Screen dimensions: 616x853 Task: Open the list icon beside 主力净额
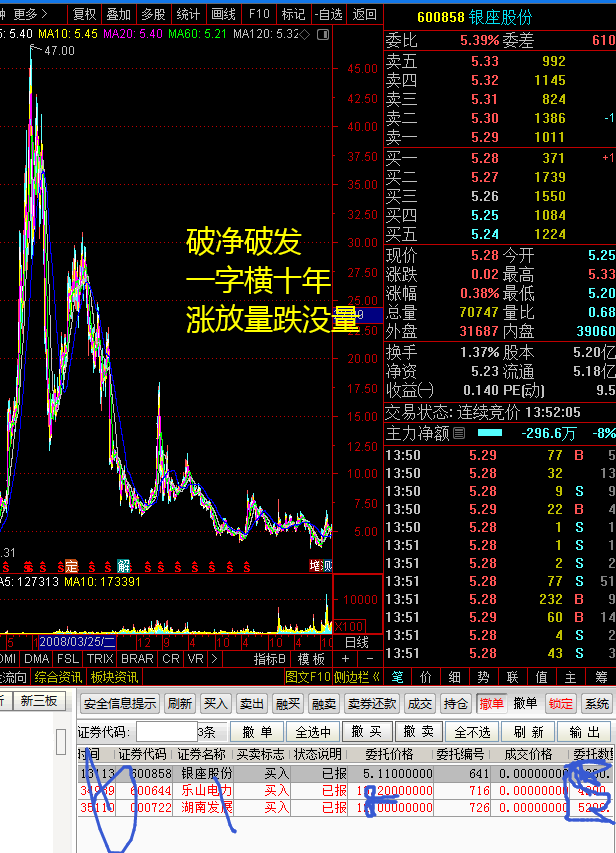point(459,433)
